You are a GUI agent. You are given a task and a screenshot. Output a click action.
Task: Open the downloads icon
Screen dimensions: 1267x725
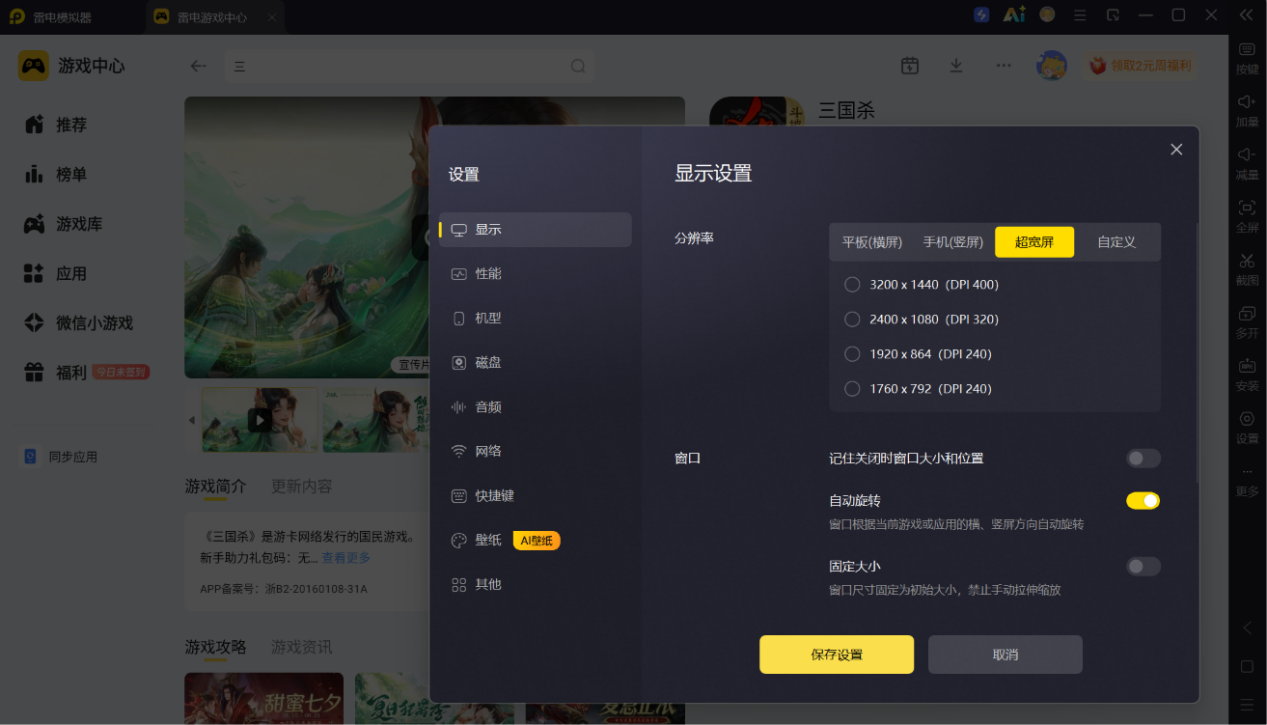pyautogui.click(x=956, y=66)
